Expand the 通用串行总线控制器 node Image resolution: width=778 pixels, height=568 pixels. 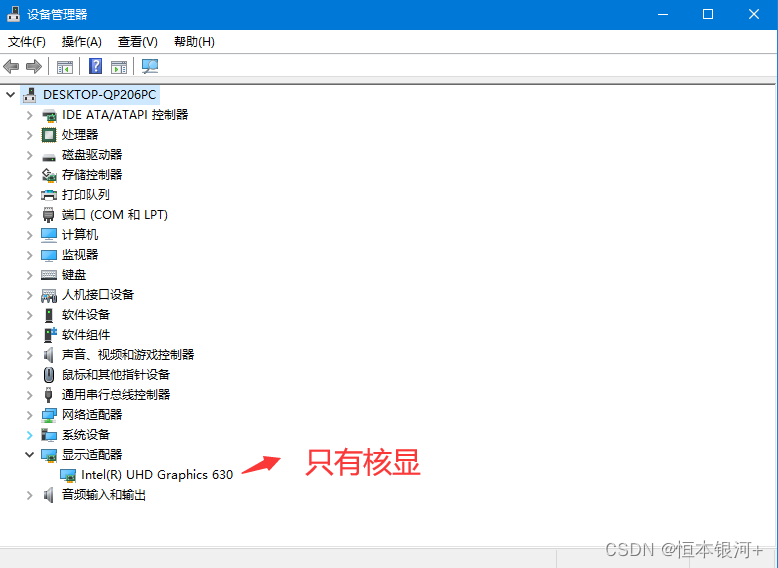pyautogui.click(x=29, y=395)
